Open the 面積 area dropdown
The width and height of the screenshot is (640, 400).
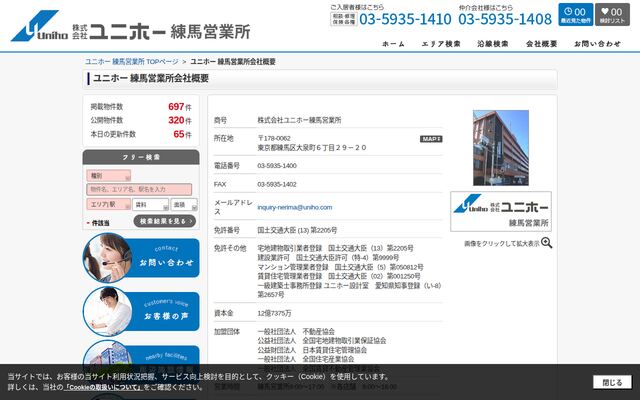184,205
